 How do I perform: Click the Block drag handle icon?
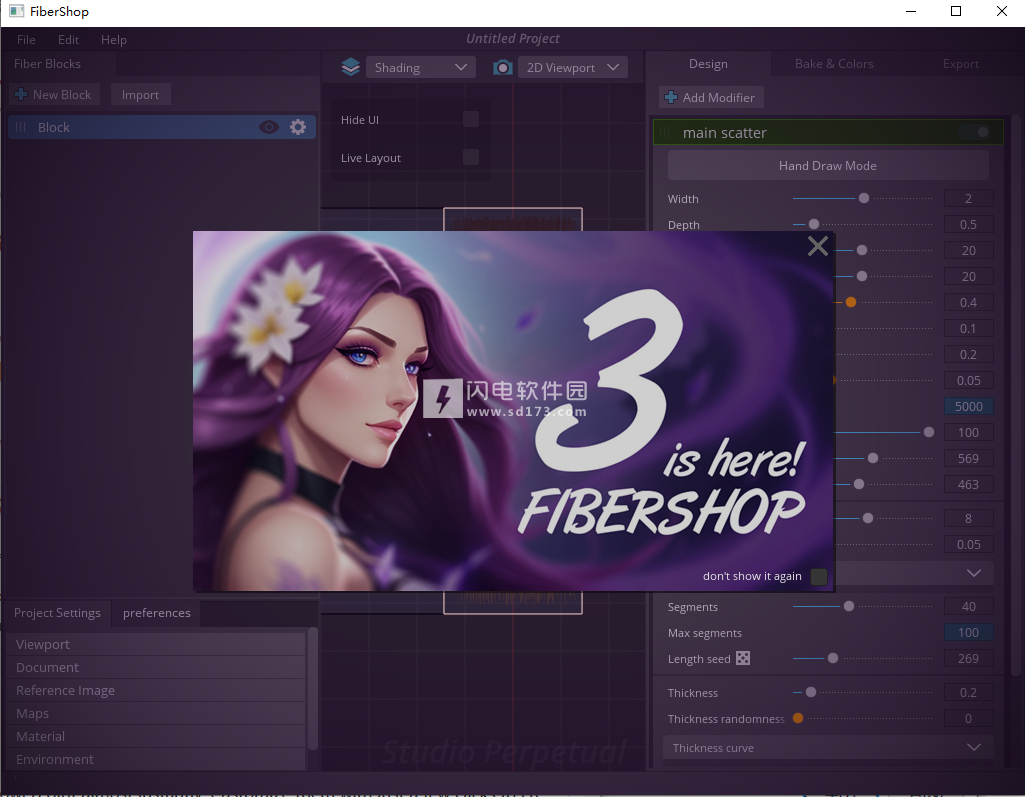click(x=20, y=127)
